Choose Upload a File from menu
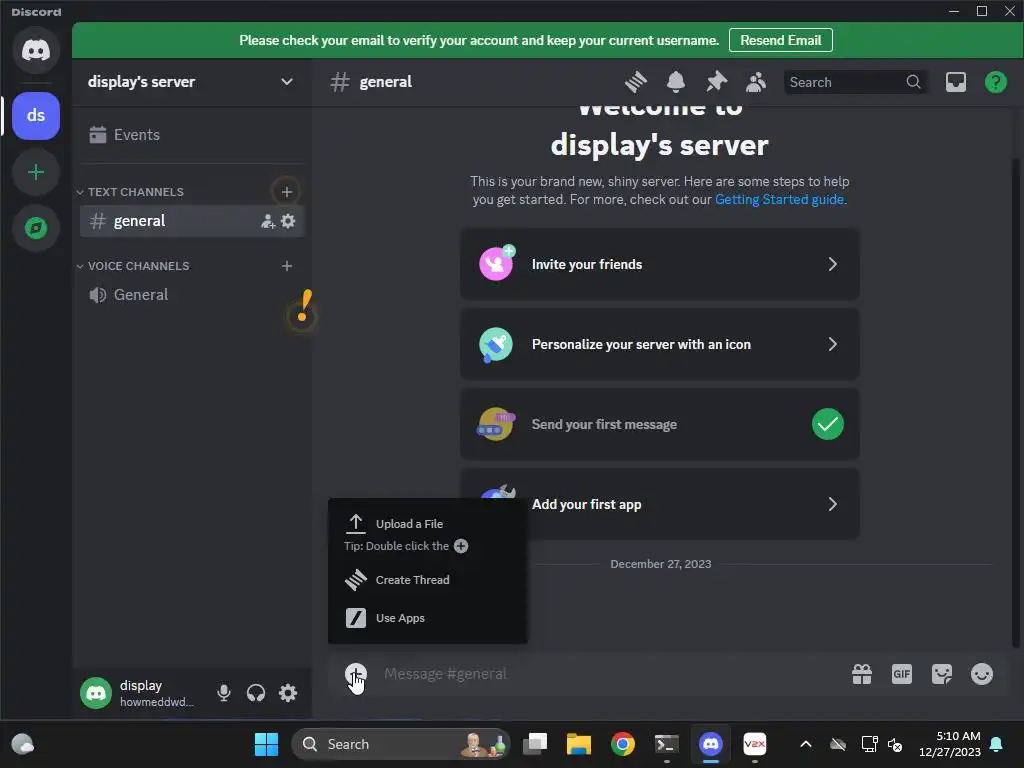Image resolution: width=1024 pixels, height=768 pixels. pyautogui.click(x=428, y=524)
